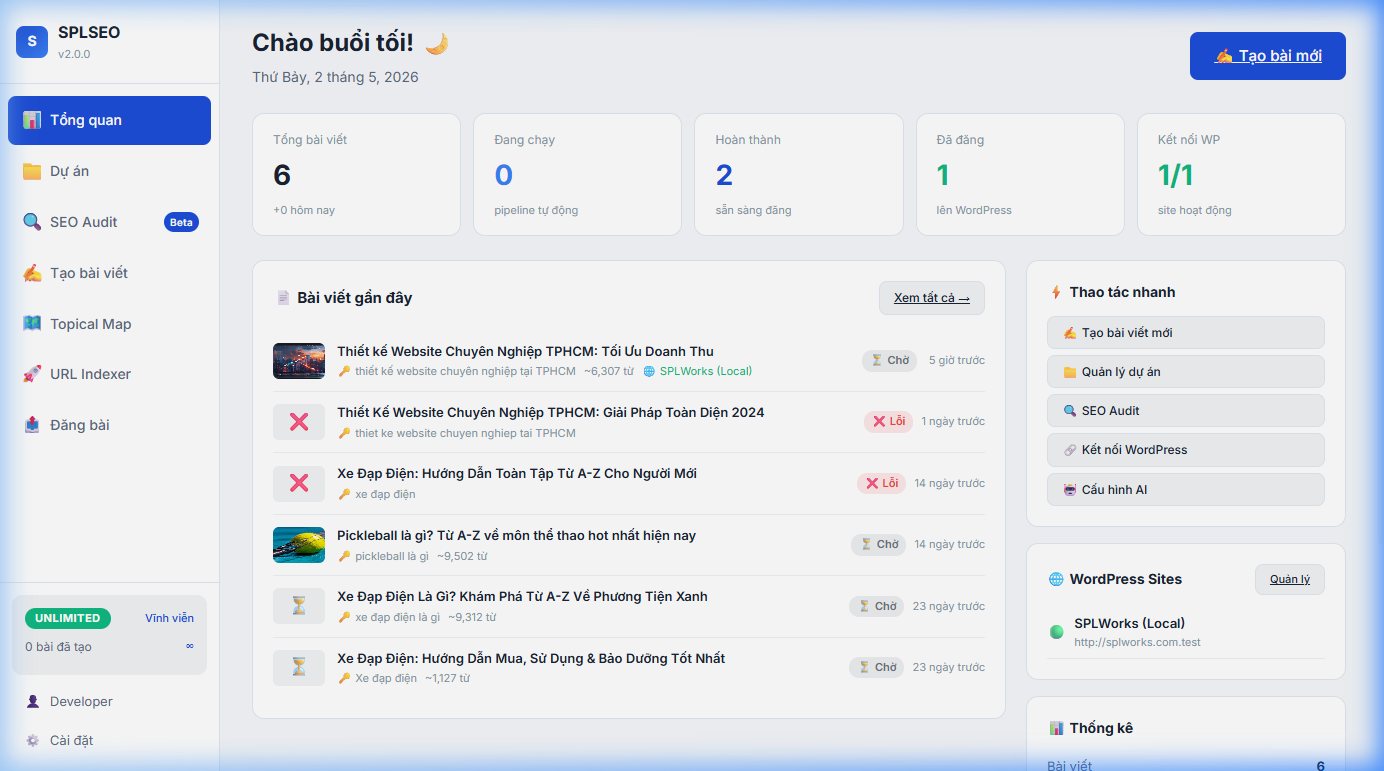Click Lỗi badge on Hướng Dẫn Toàn Tập row
The height and width of the screenshot is (771, 1384).
pos(882,483)
